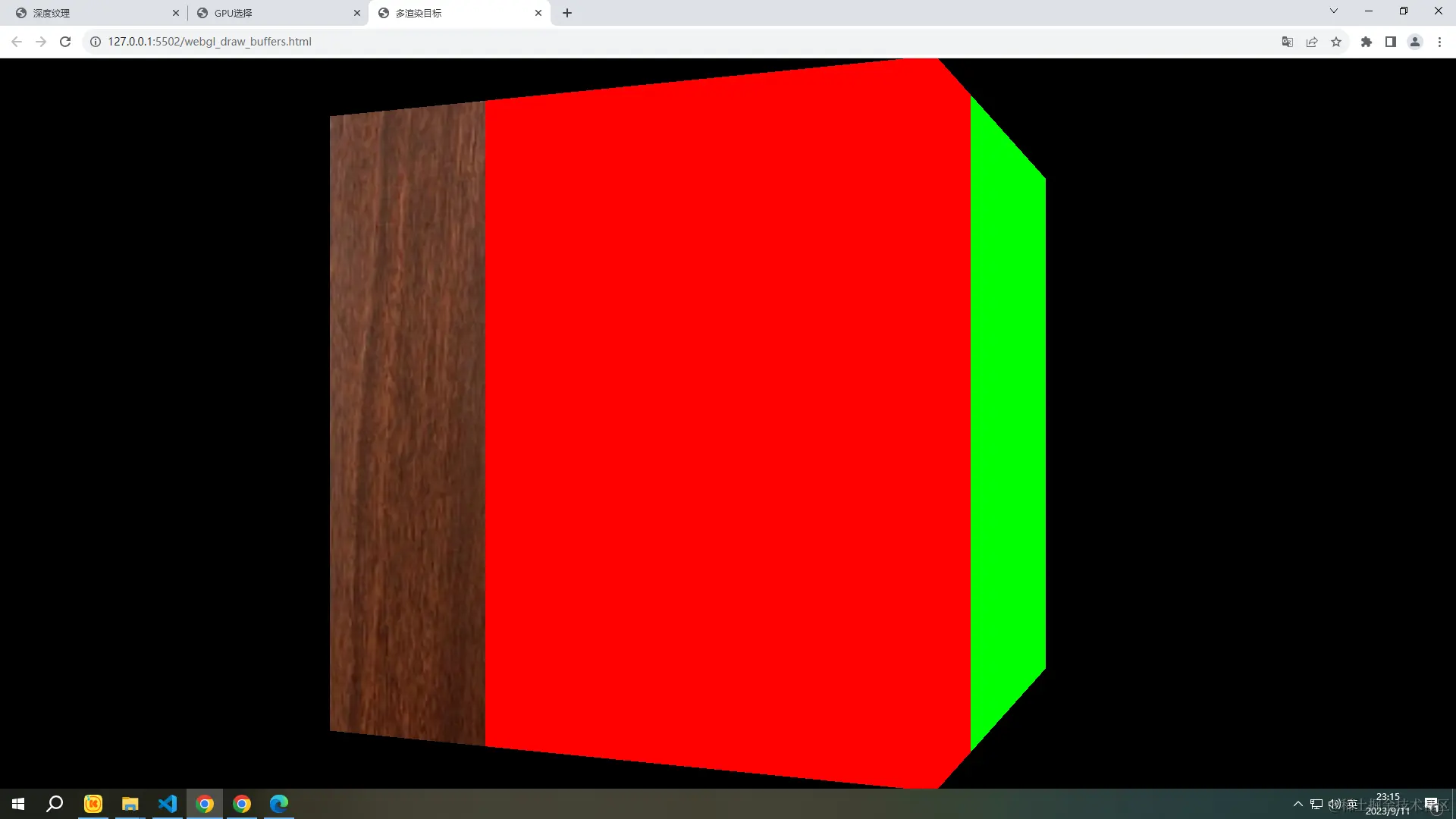Open the Google Translate page icon

point(1287,42)
